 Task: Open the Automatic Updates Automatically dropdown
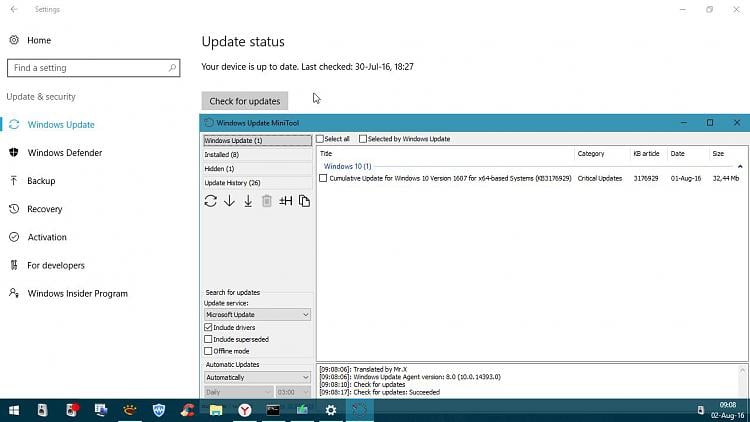tap(257, 377)
